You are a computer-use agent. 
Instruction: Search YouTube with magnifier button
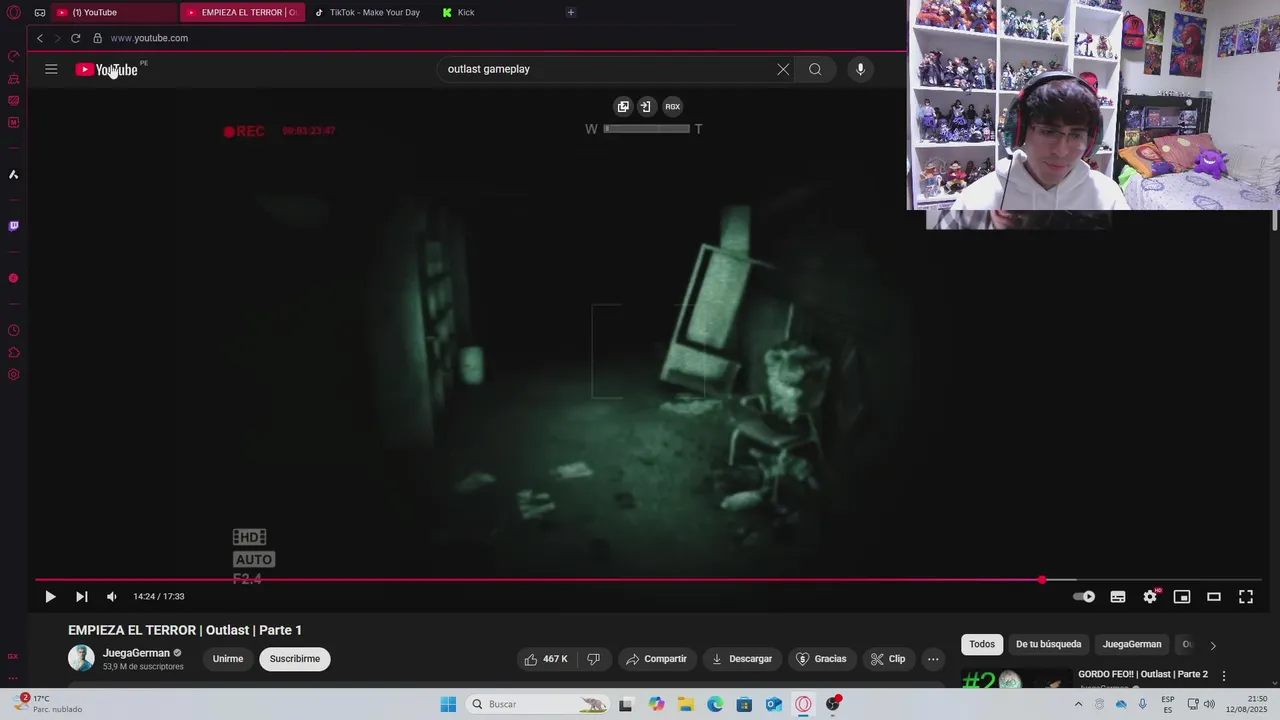(815, 69)
